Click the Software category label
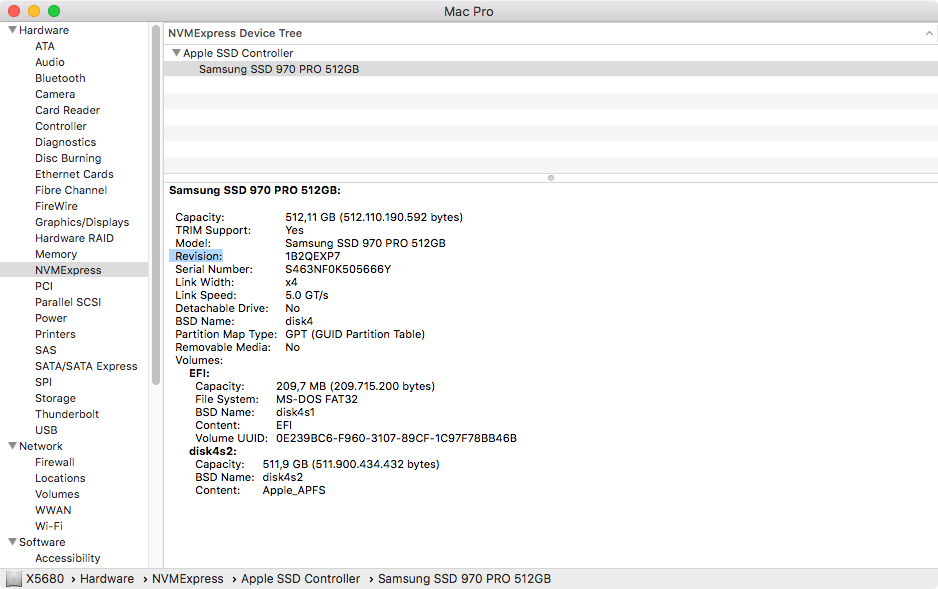 pyautogui.click(x=42, y=542)
